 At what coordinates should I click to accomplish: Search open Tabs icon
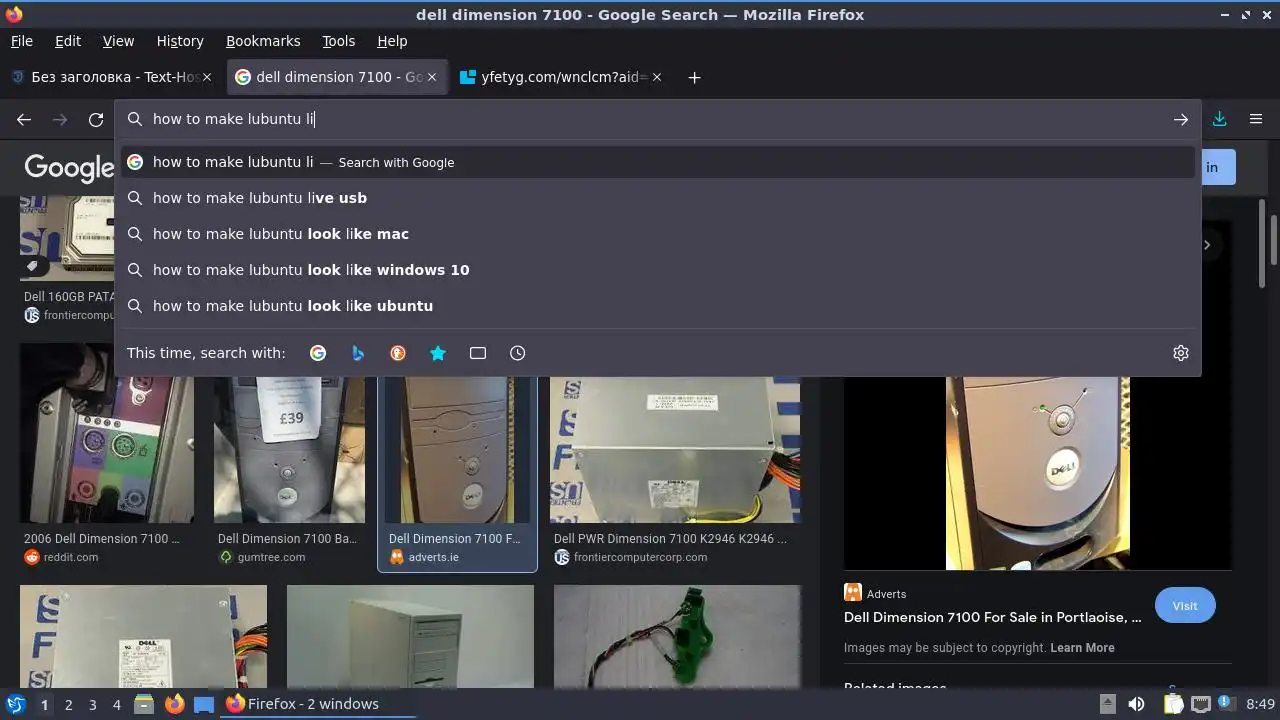coord(478,353)
